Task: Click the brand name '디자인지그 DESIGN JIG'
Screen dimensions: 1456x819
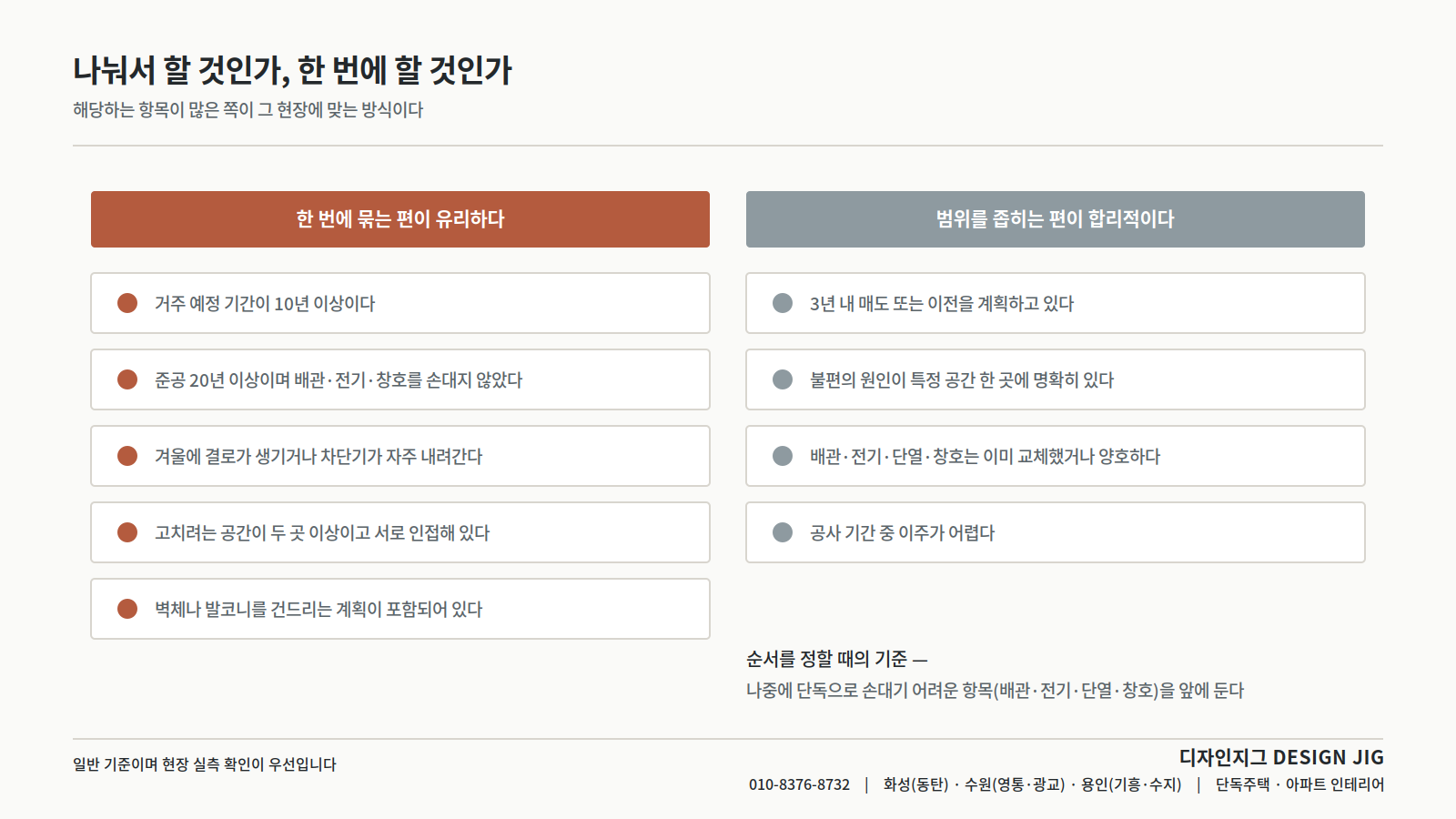Action: point(1281,757)
